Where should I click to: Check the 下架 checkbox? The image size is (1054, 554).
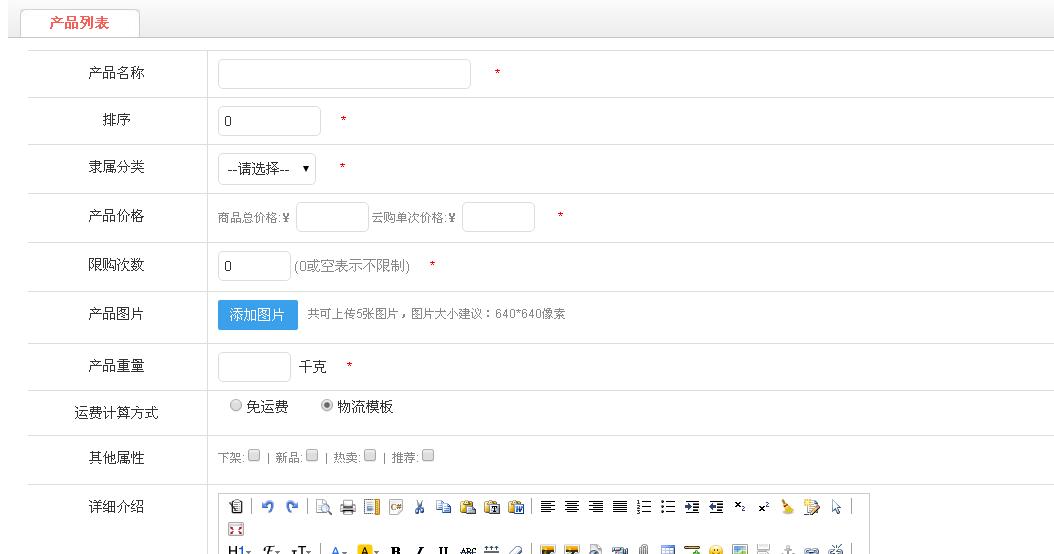click(254, 456)
